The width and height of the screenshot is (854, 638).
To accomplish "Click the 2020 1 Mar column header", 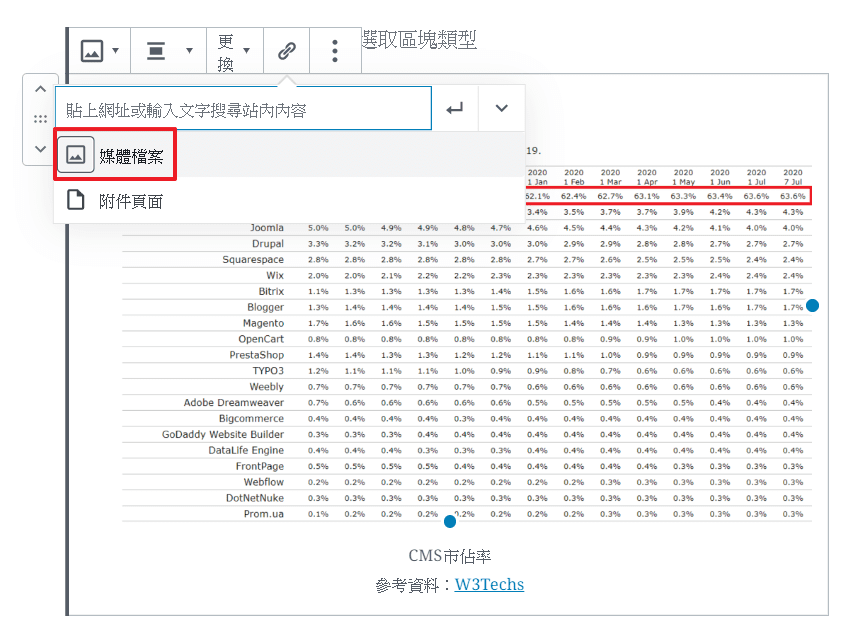I will pos(610,177).
